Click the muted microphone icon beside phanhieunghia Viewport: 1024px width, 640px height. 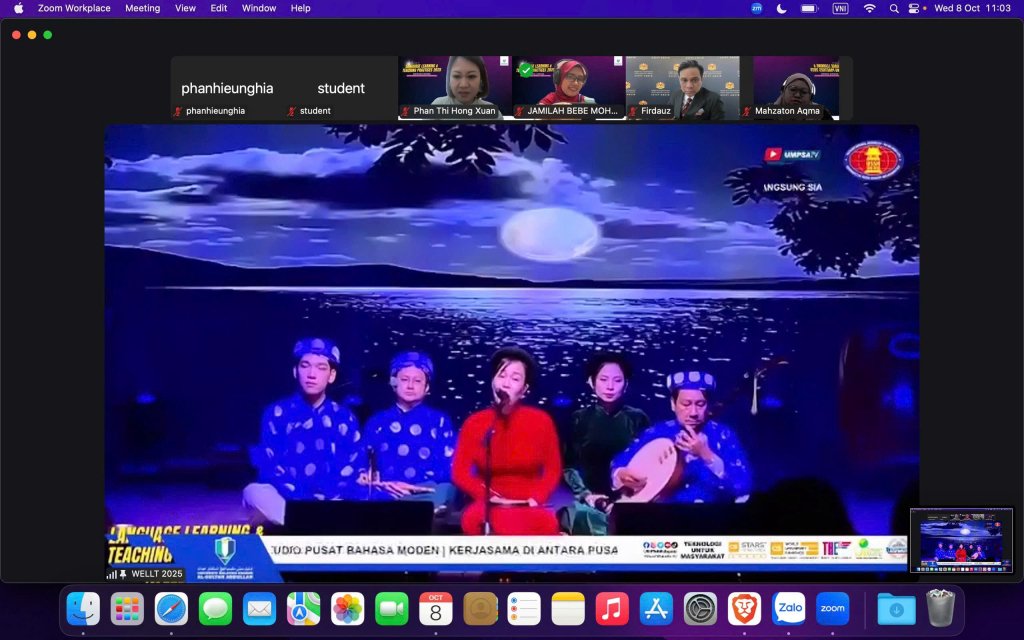click(177, 111)
